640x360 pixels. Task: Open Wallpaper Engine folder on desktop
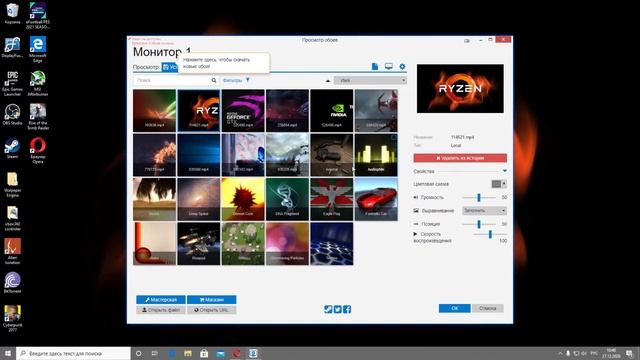tap(13, 184)
